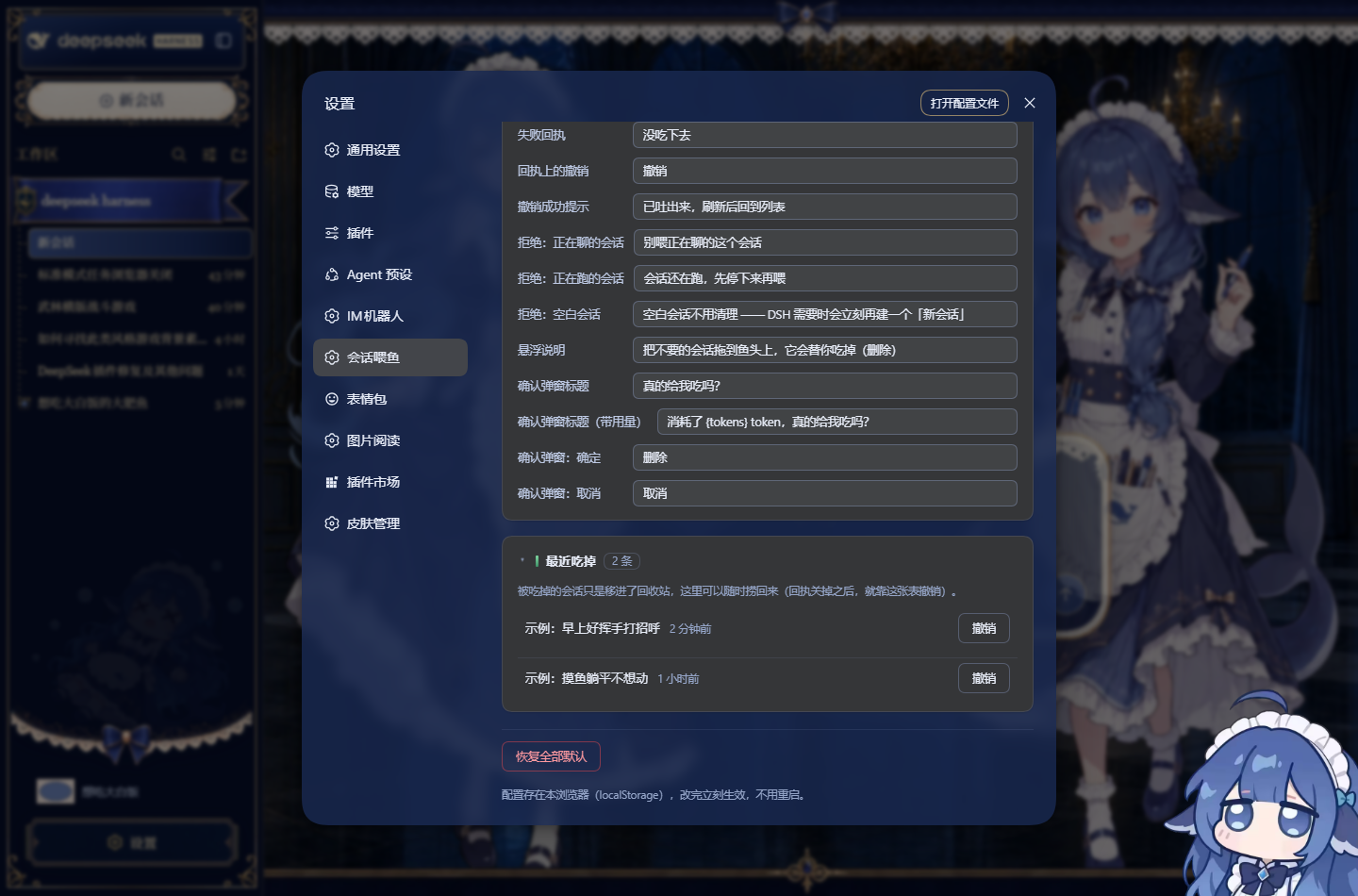Undo the 摸鱼躺平不想动 entry with 撤销
This screenshot has width=1358, height=896.
pos(984,678)
